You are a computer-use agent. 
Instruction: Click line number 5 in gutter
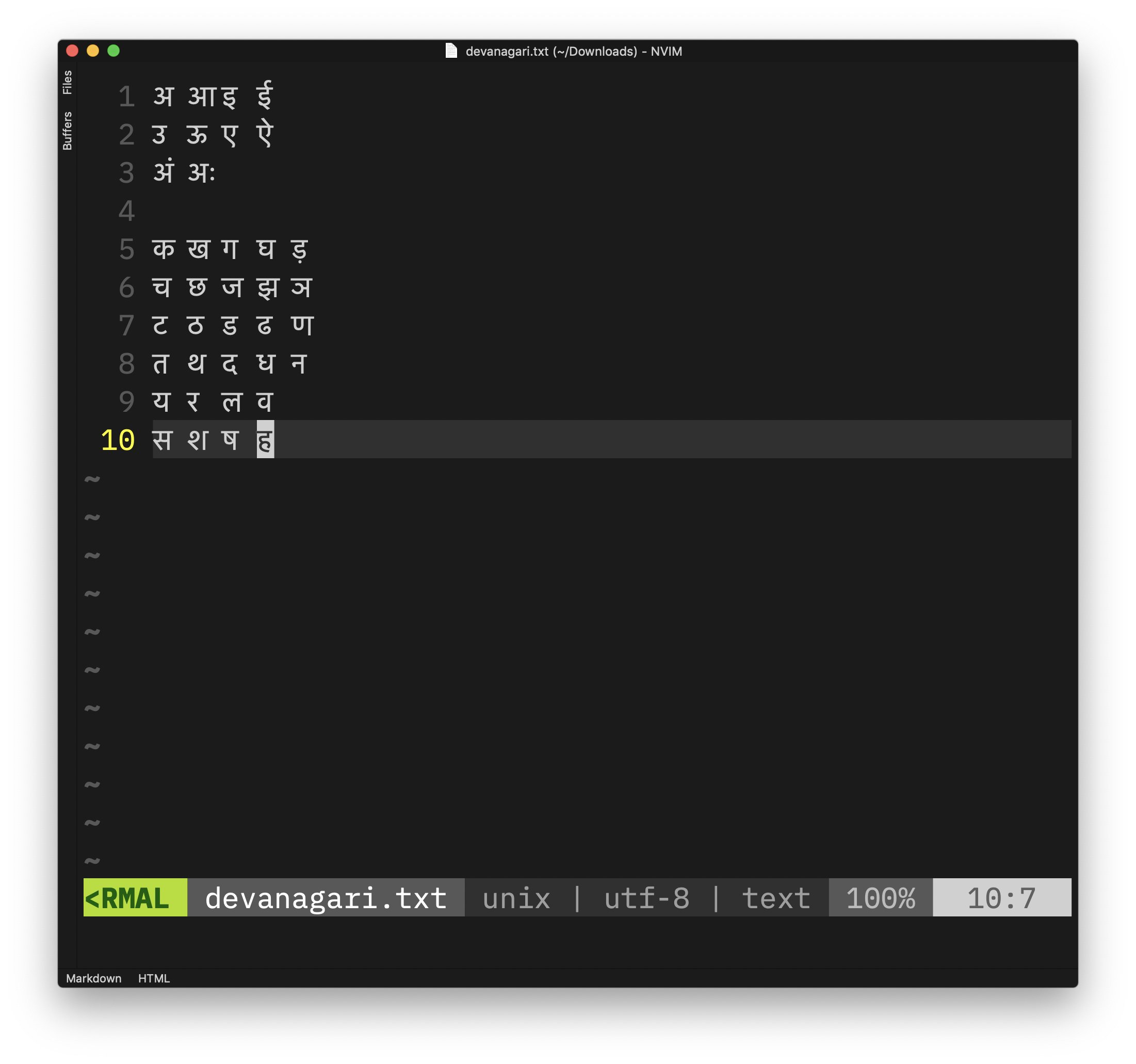pyautogui.click(x=127, y=249)
